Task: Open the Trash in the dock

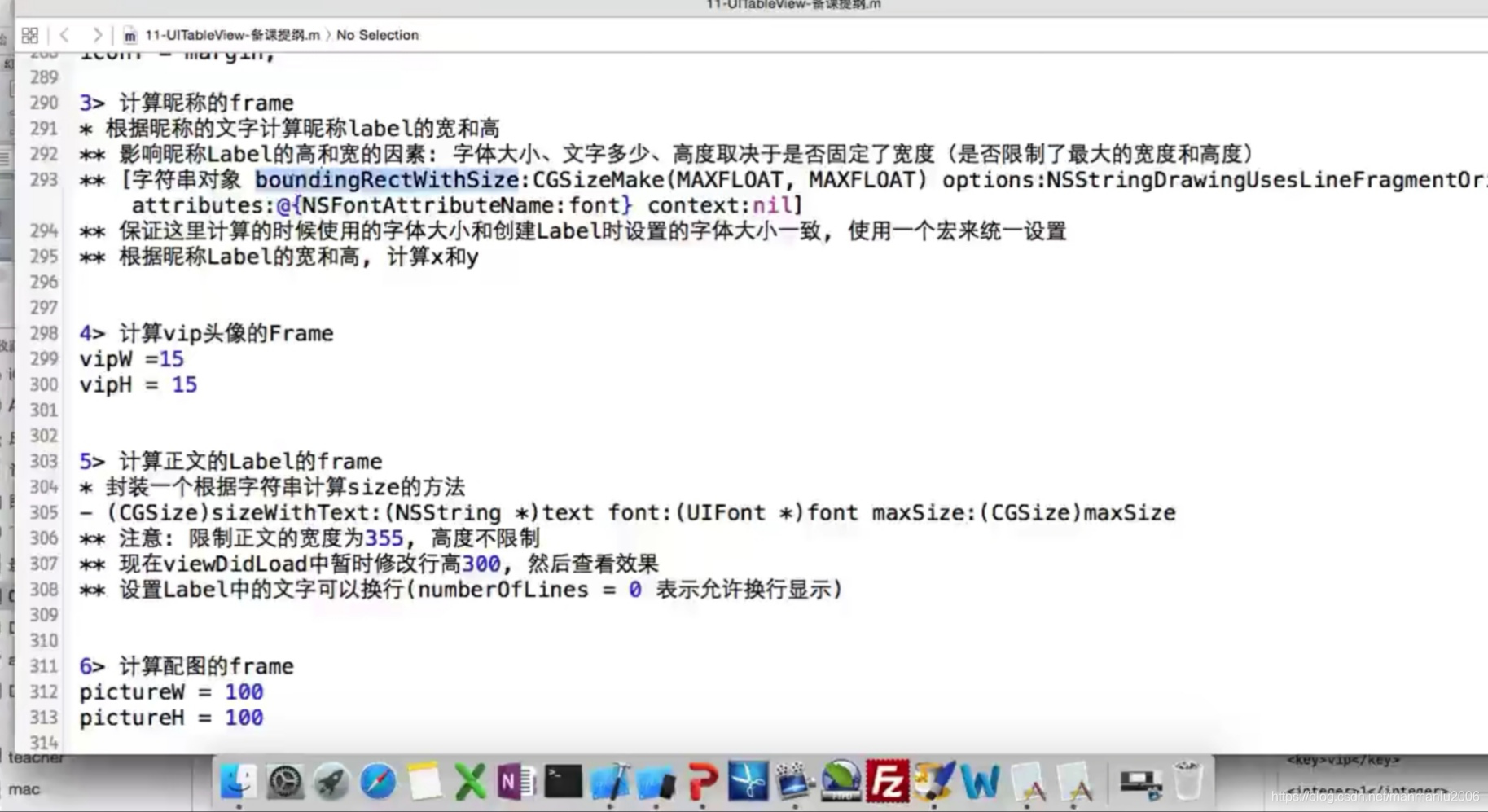Action: [x=1187, y=782]
